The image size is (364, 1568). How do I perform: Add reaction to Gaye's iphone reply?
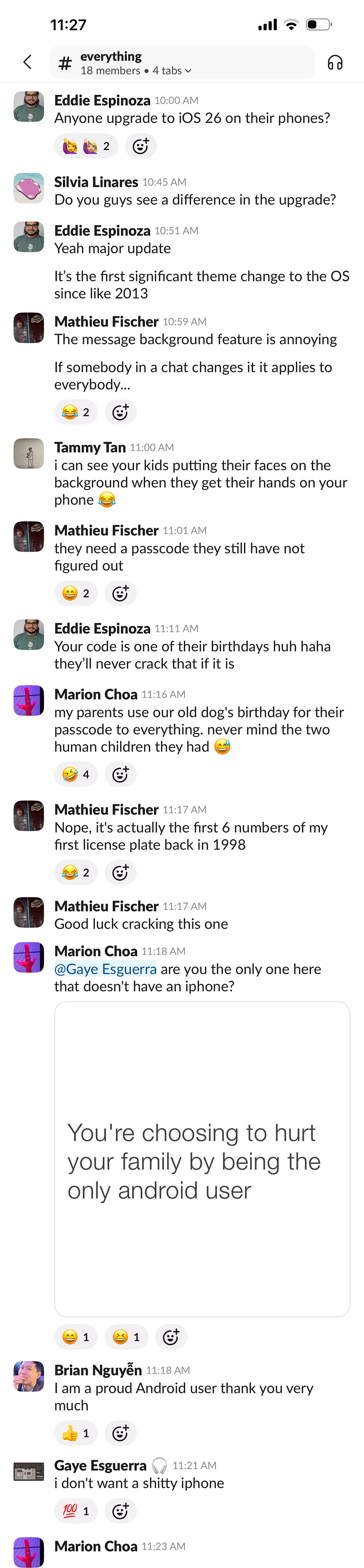click(120, 1511)
